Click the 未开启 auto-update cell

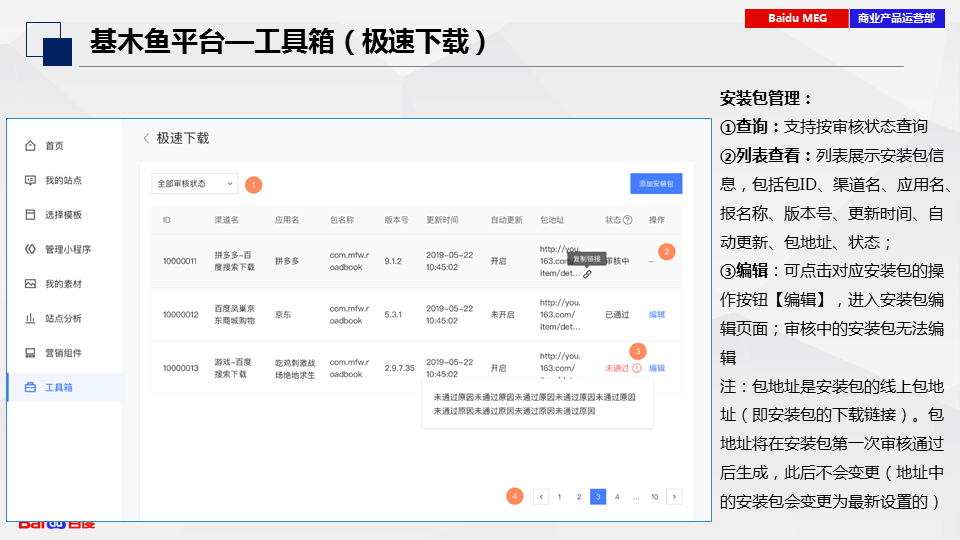click(502, 315)
